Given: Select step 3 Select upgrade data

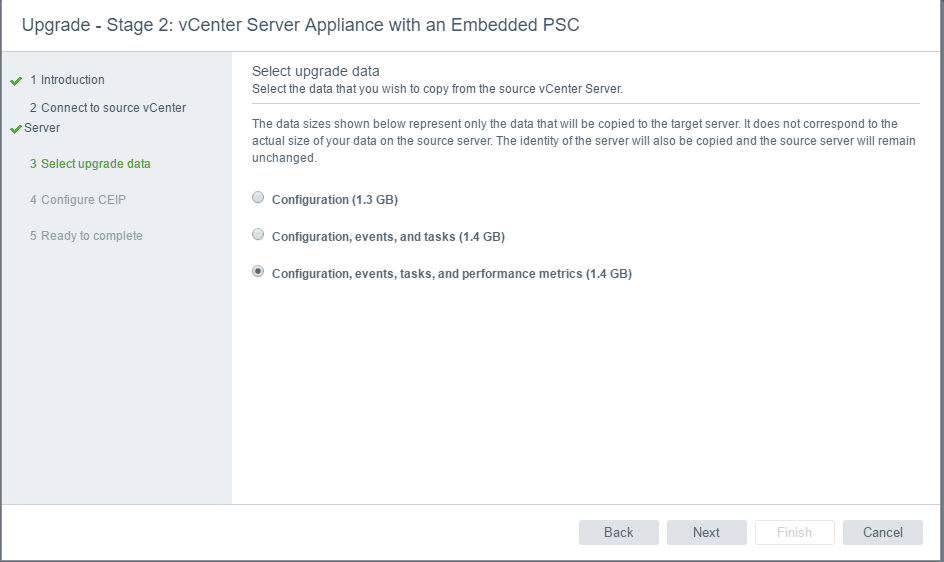Looking at the screenshot, I should tap(96, 164).
